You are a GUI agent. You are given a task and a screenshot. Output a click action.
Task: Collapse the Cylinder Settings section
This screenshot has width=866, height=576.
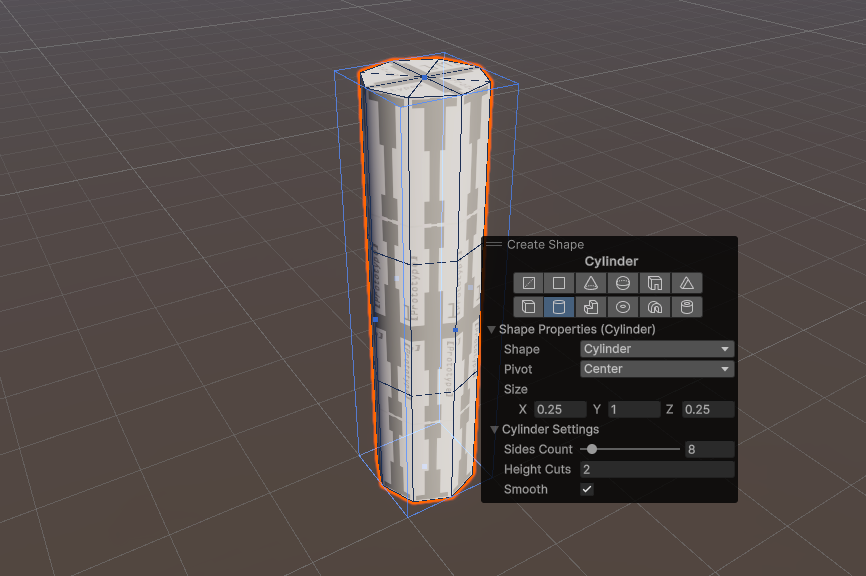494,430
